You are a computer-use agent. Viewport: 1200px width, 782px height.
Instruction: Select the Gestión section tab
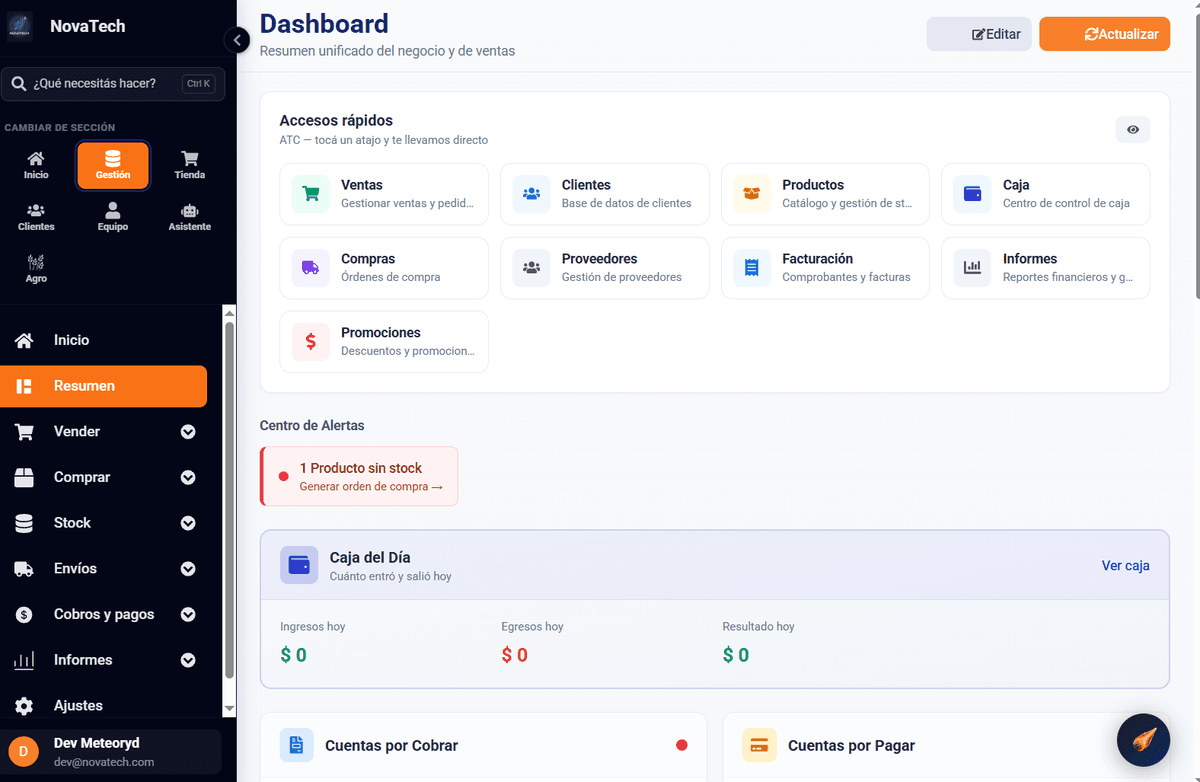click(113, 165)
